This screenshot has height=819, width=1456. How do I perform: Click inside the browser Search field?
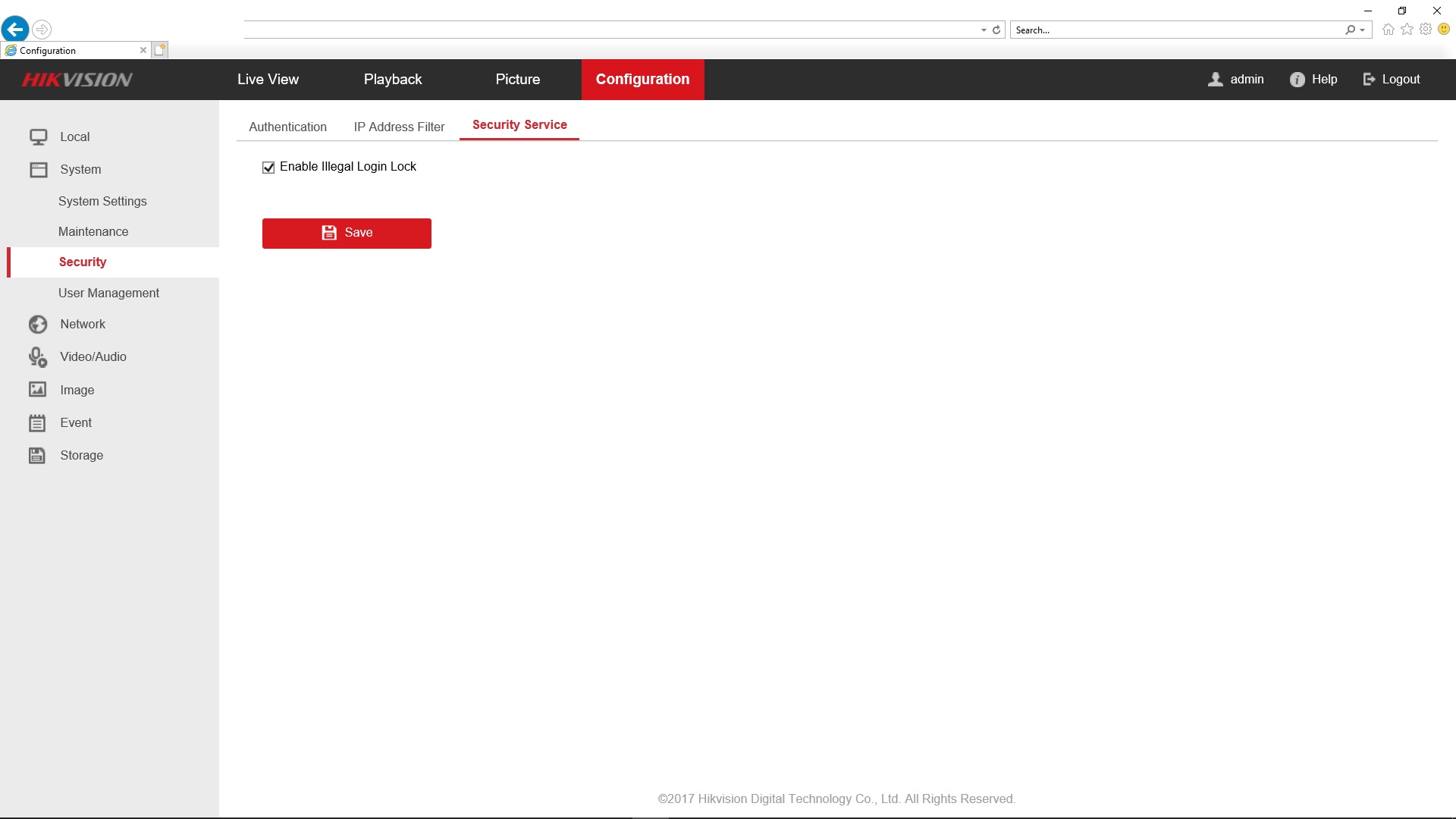click(1175, 30)
